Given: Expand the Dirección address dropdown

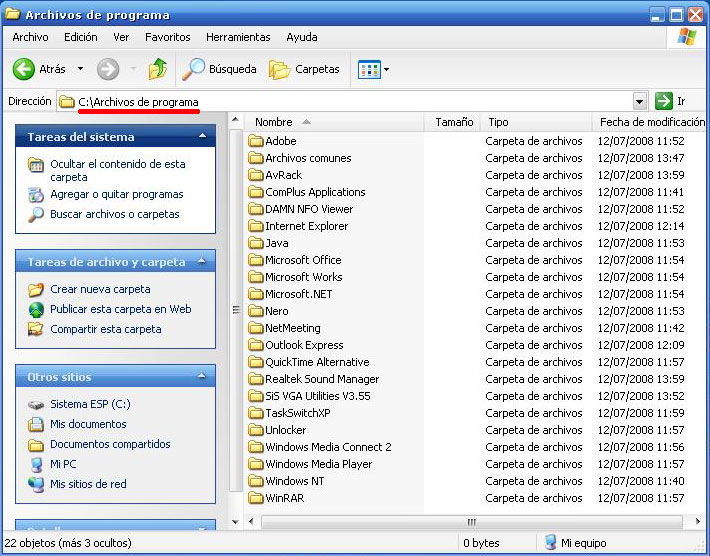Looking at the screenshot, I should point(639,101).
